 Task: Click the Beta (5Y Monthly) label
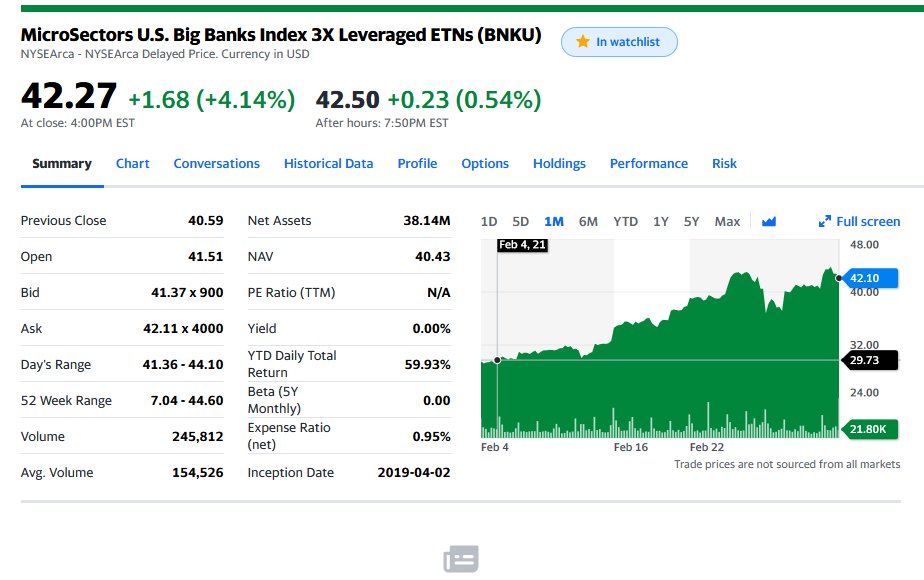274,400
